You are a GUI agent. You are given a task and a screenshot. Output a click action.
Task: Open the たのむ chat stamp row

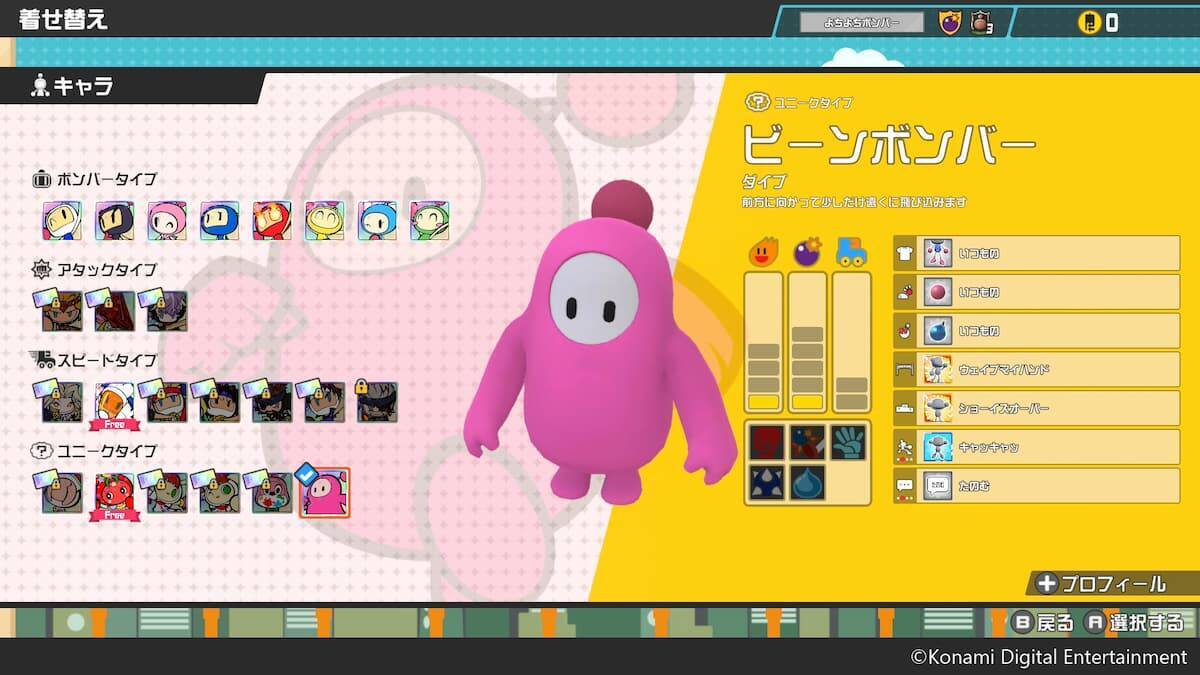pyautogui.click(x=1037, y=486)
